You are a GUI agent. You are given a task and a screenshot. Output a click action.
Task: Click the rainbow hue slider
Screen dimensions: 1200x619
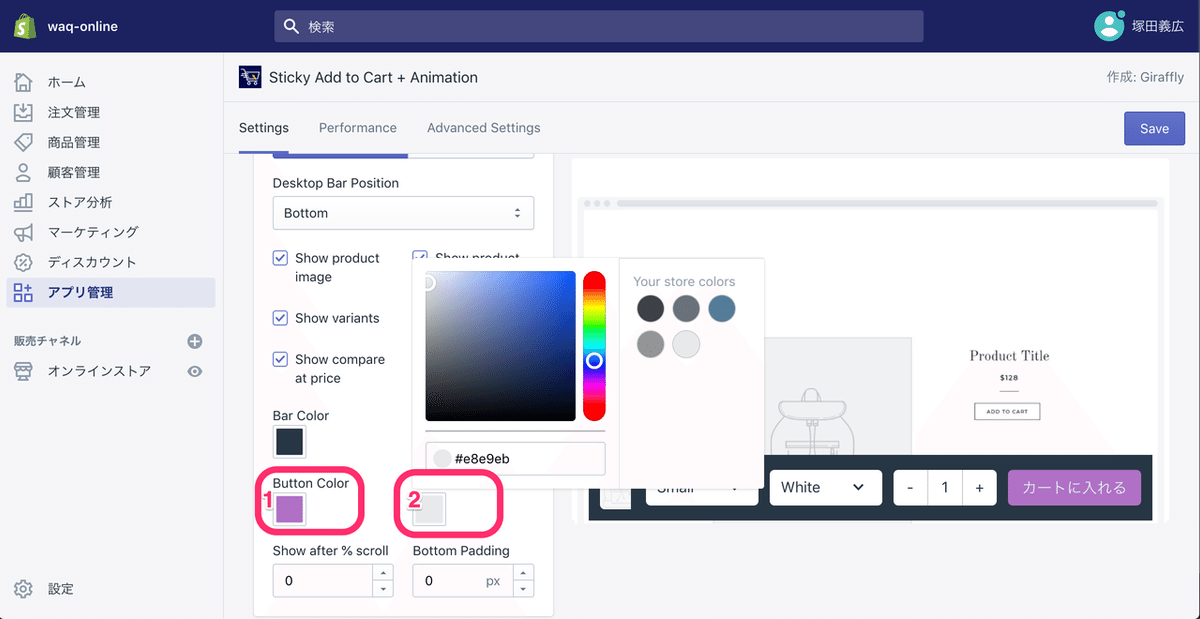pyautogui.click(x=594, y=346)
